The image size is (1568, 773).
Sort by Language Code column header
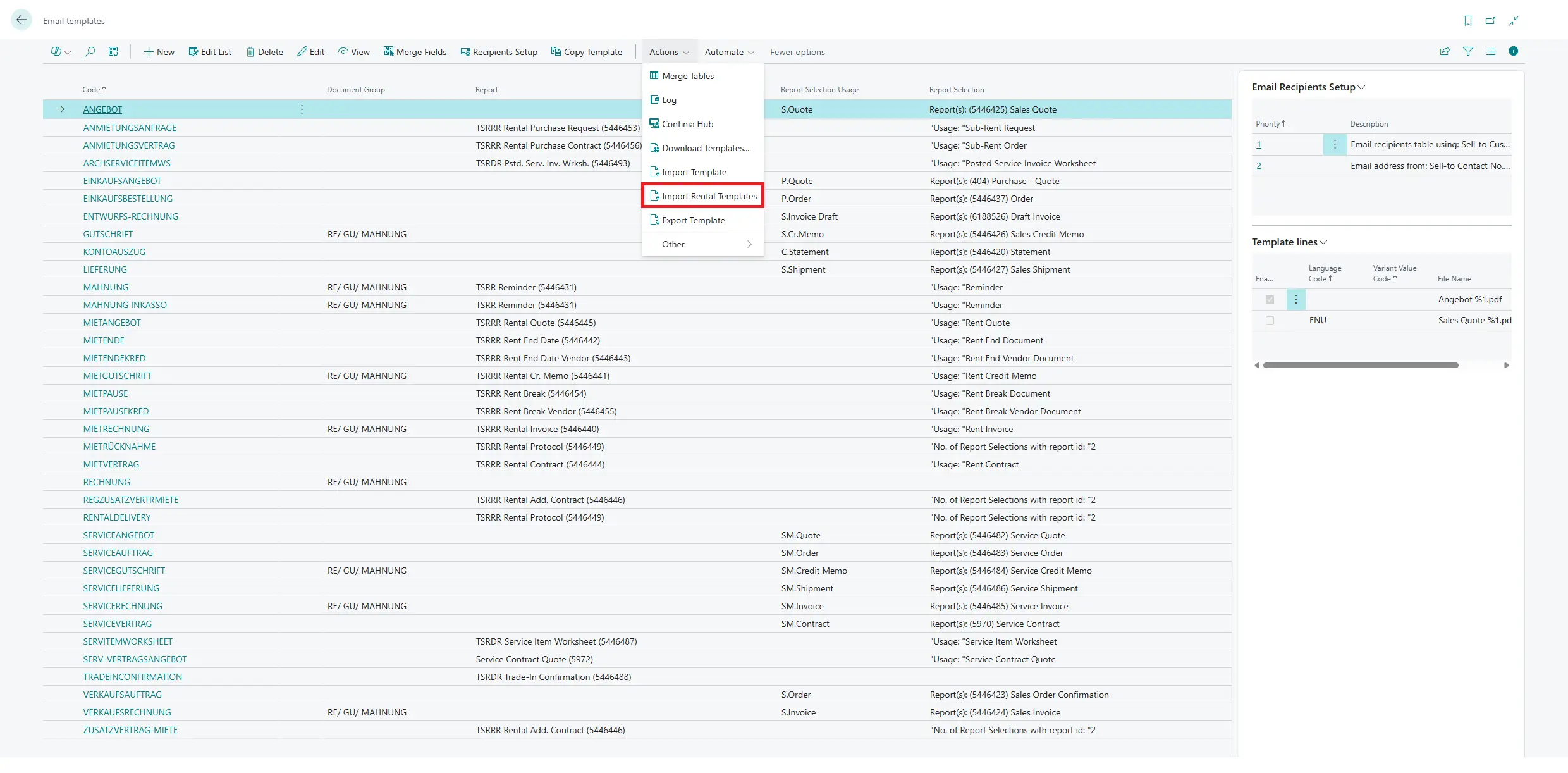(x=1325, y=273)
